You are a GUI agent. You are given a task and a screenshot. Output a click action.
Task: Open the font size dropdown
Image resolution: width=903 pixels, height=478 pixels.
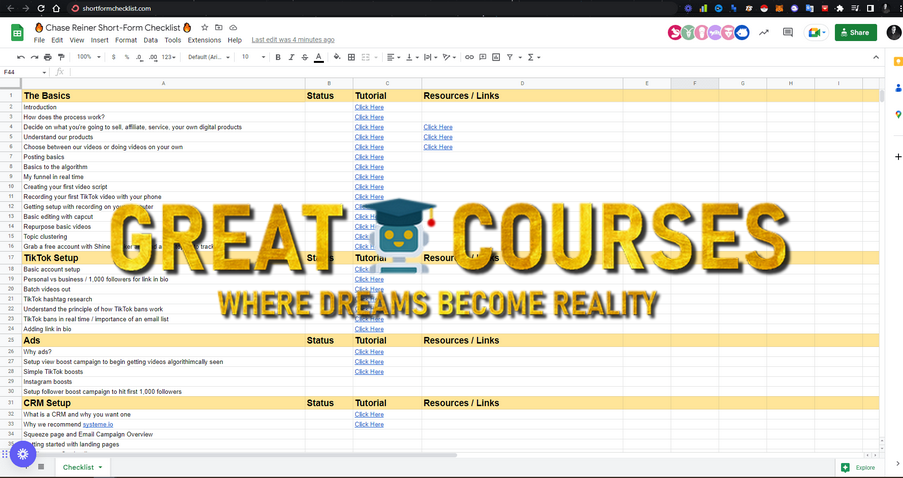click(252, 57)
